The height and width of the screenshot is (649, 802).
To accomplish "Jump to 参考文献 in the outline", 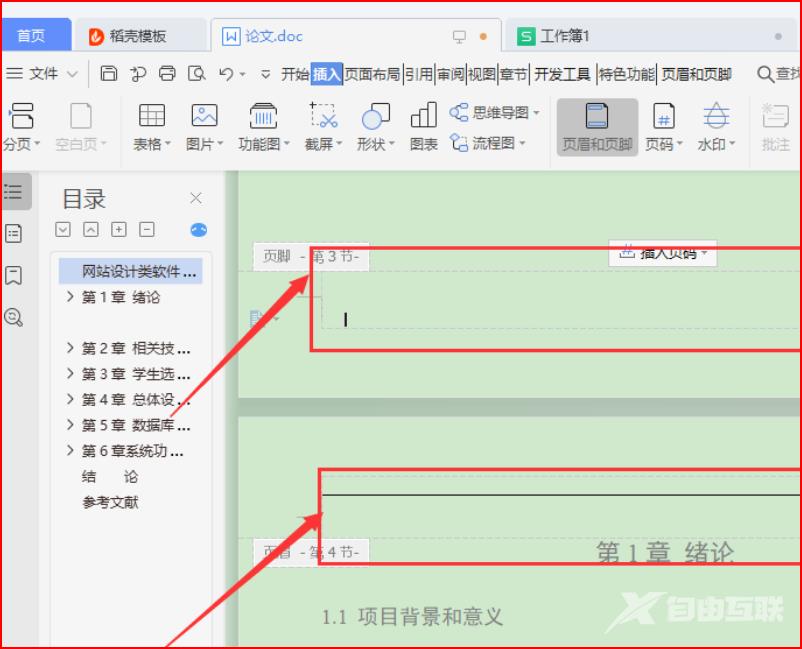I will pos(110,502).
